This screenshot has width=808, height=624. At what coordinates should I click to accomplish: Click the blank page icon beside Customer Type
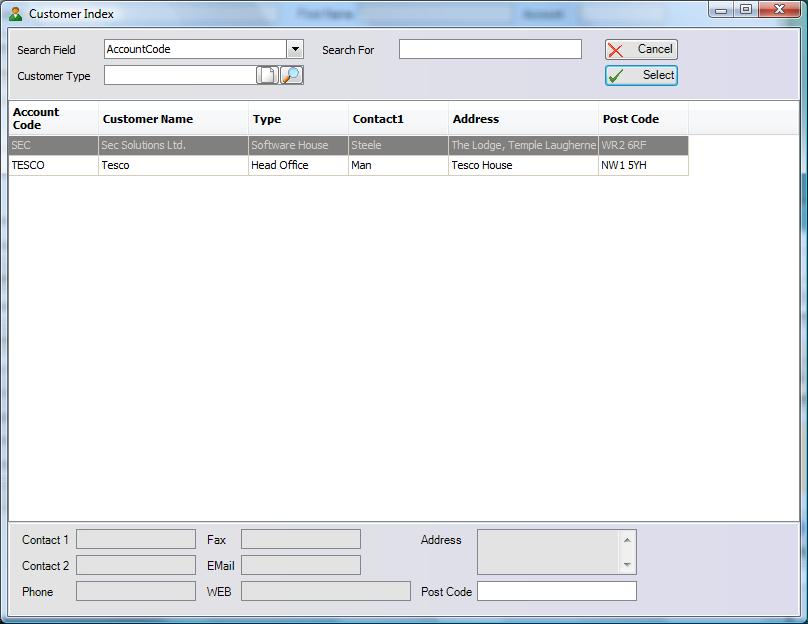click(x=267, y=75)
